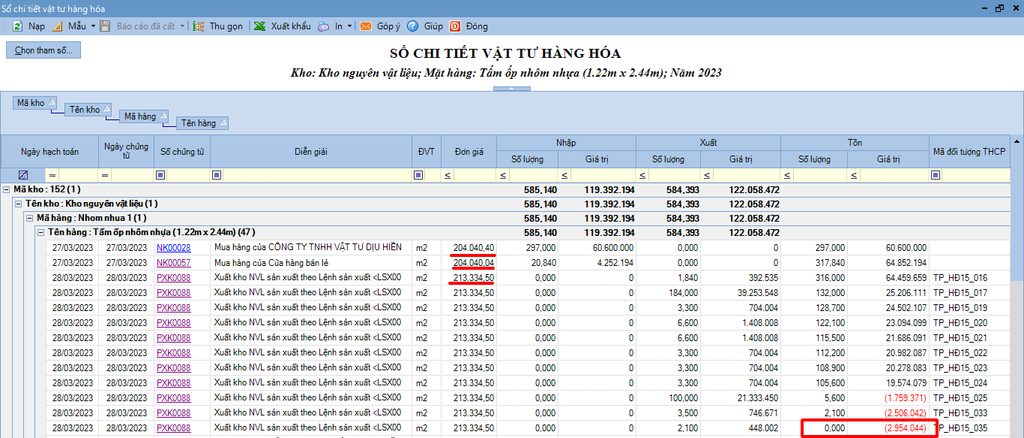Select the unit price 204.040,04
Screen dimensions: 1024x438
pyautogui.click(x=473, y=262)
